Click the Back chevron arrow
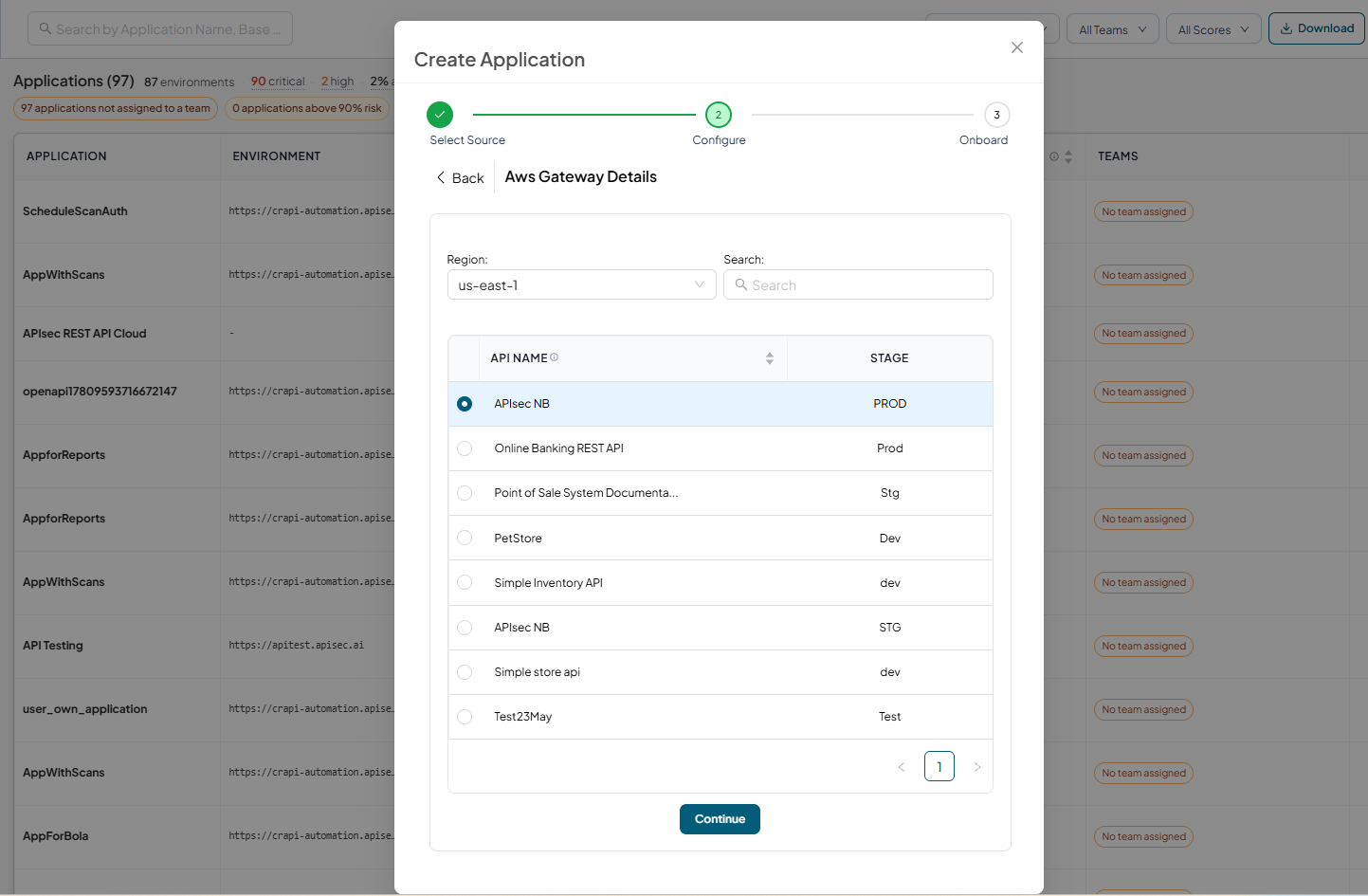 (x=441, y=177)
